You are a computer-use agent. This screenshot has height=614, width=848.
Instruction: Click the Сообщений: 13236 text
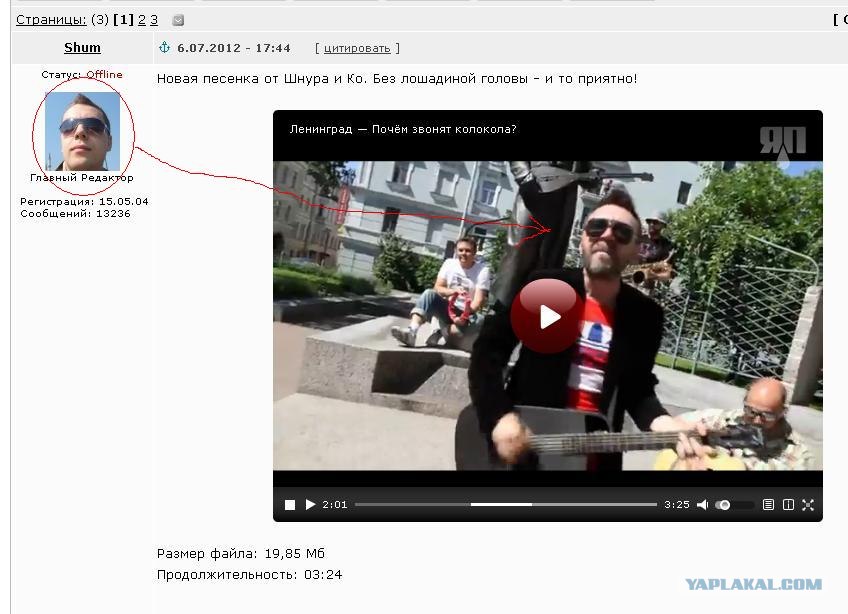click(x=75, y=214)
